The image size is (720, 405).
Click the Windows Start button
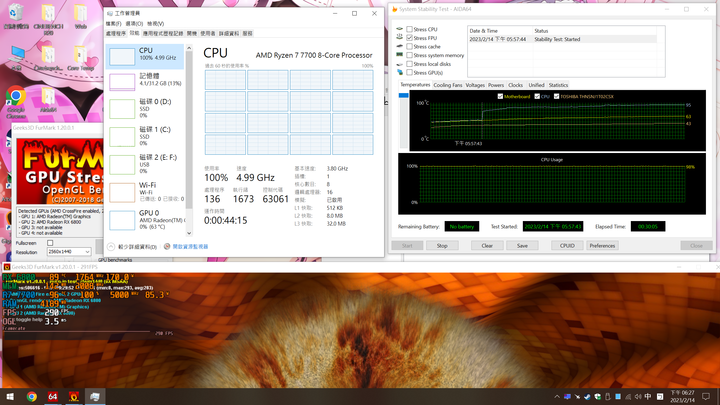pos(10,397)
